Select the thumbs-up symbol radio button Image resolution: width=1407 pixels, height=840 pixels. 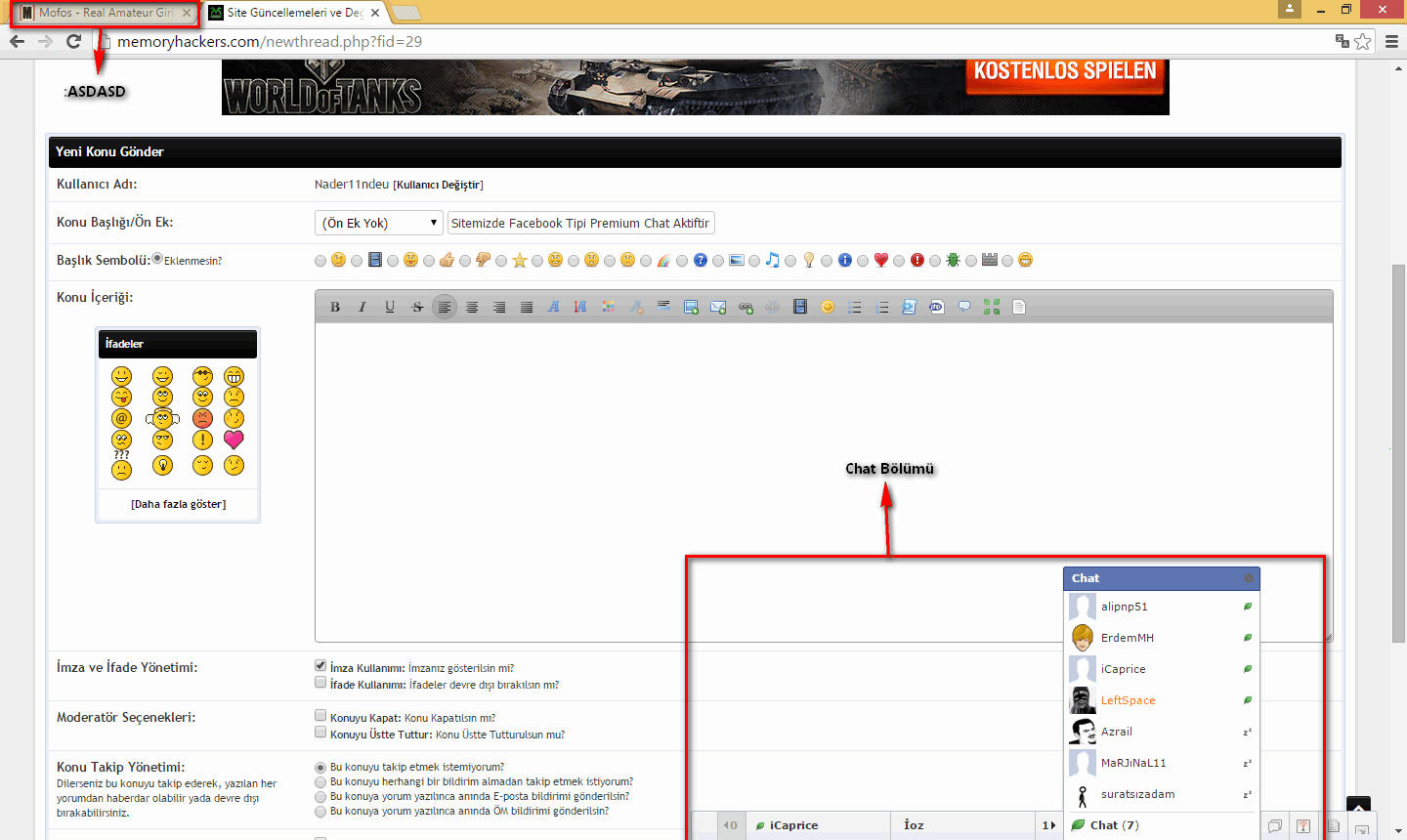429,261
